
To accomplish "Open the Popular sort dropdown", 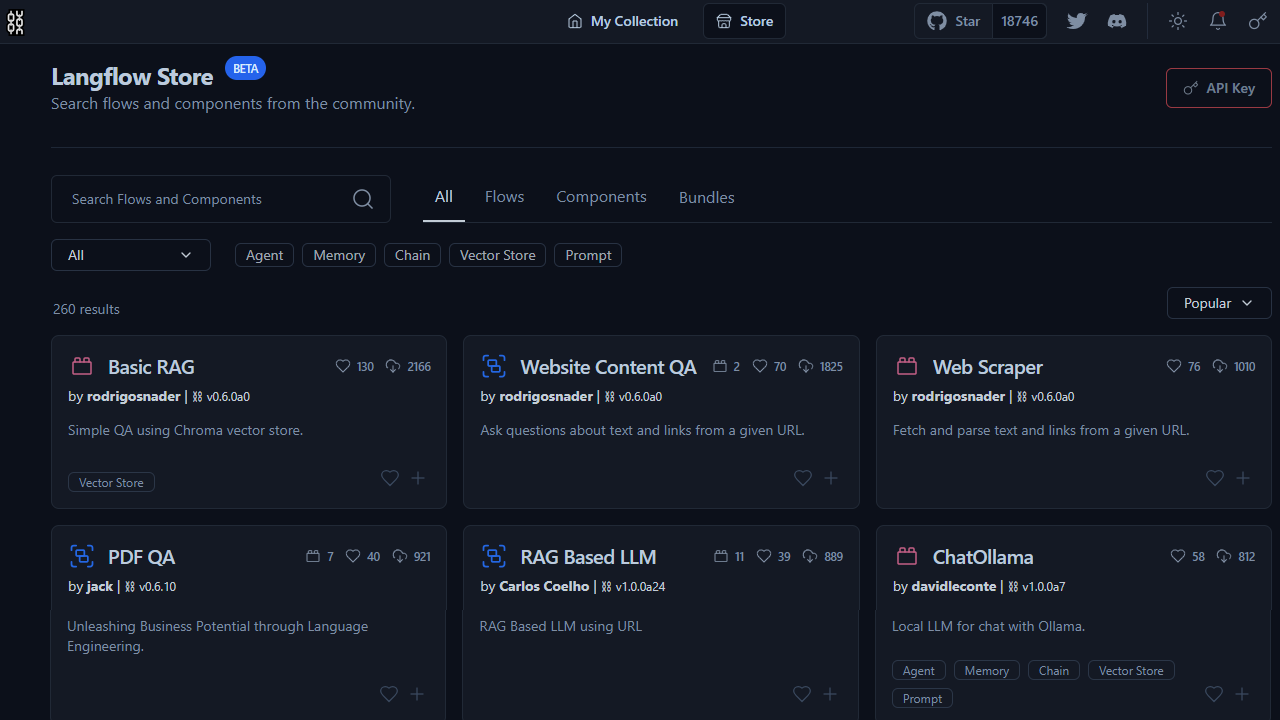I will [1218, 302].
